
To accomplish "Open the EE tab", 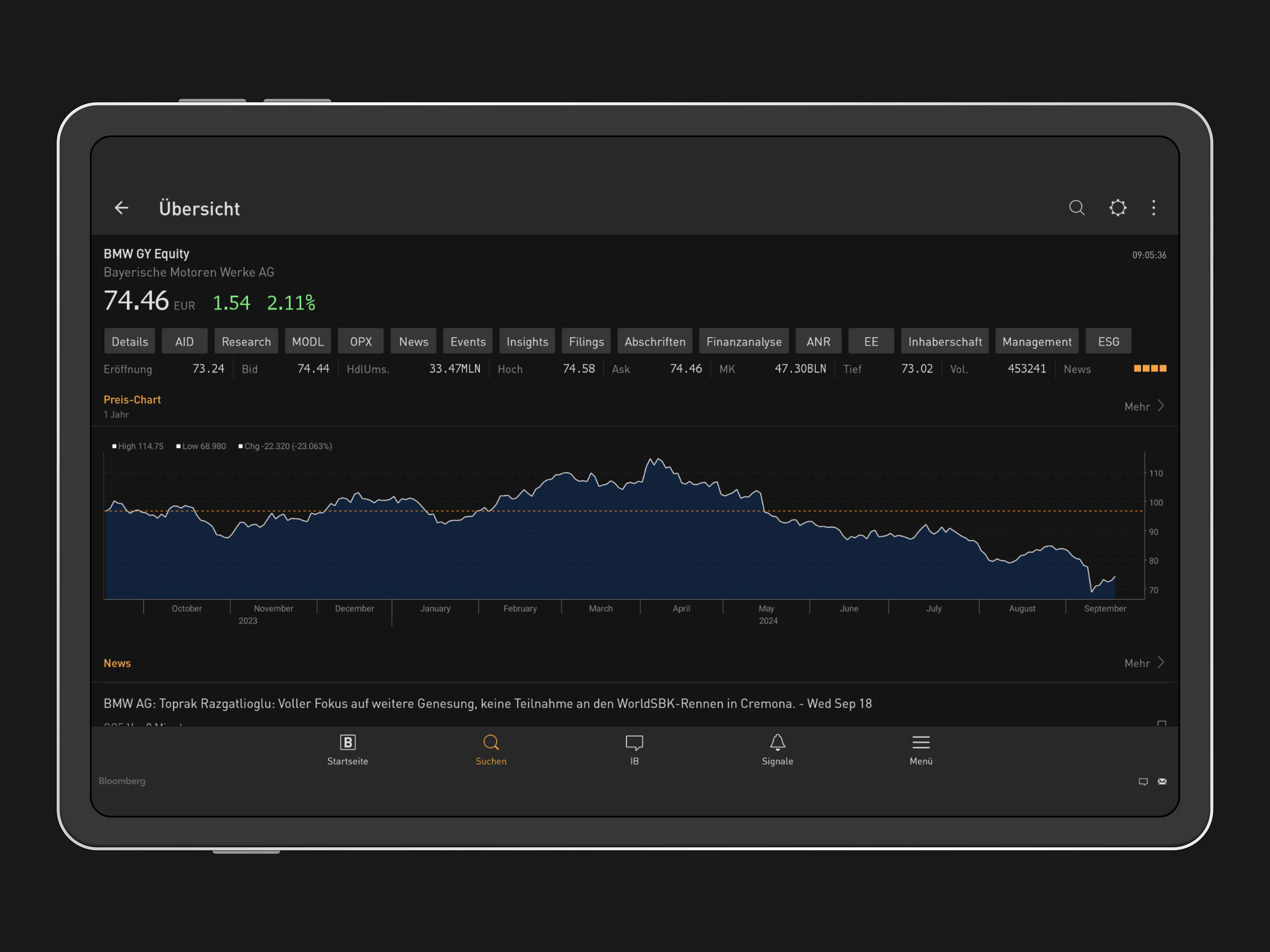I will (x=871, y=341).
